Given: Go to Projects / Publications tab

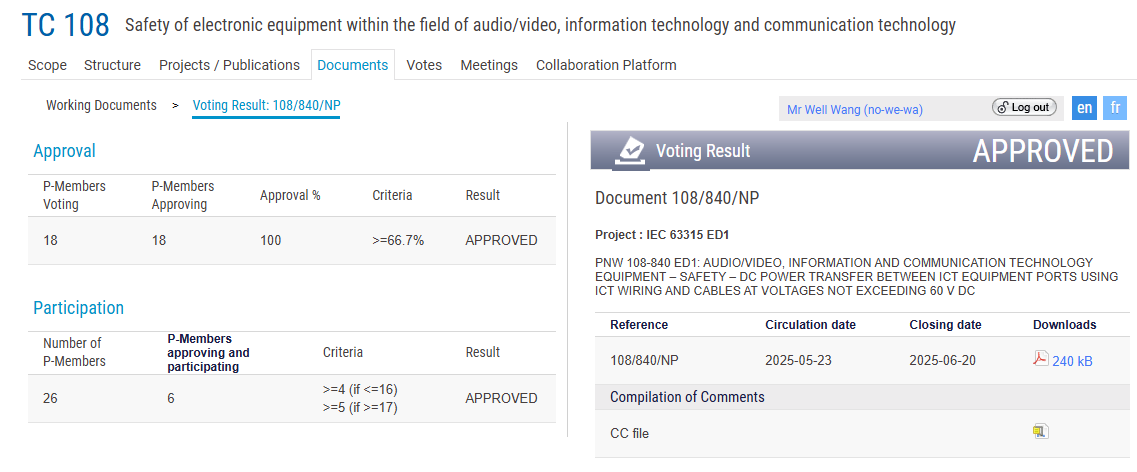Looking at the screenshot, I should (229, 65).
